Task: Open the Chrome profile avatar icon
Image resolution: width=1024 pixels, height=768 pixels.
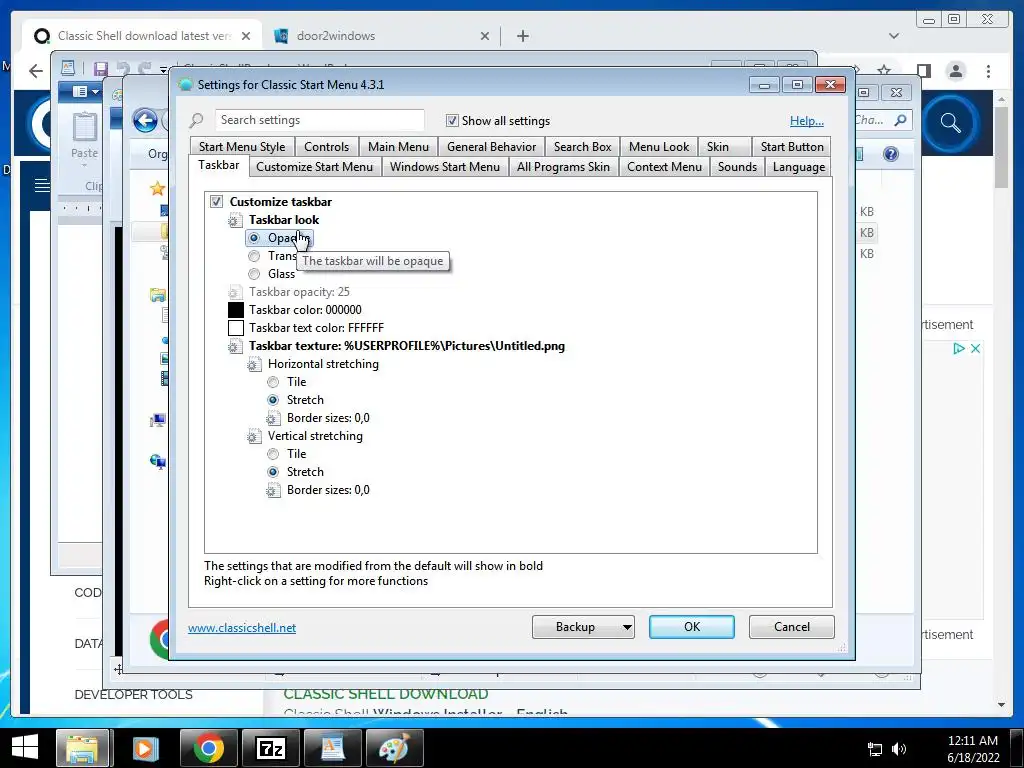Action: [x=955, y=71]
